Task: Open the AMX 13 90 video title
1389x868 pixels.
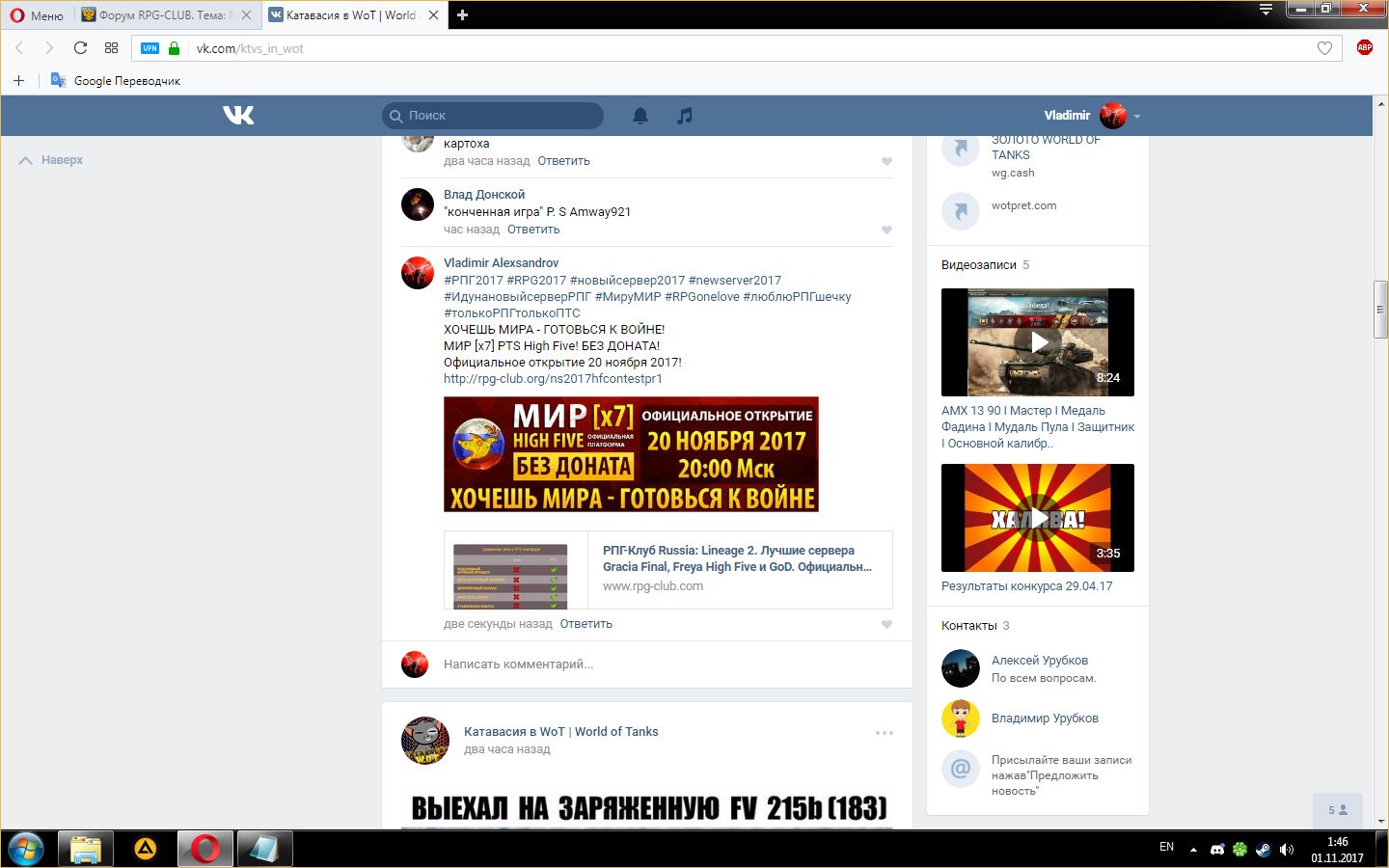Action: (x=1038, y=427)
